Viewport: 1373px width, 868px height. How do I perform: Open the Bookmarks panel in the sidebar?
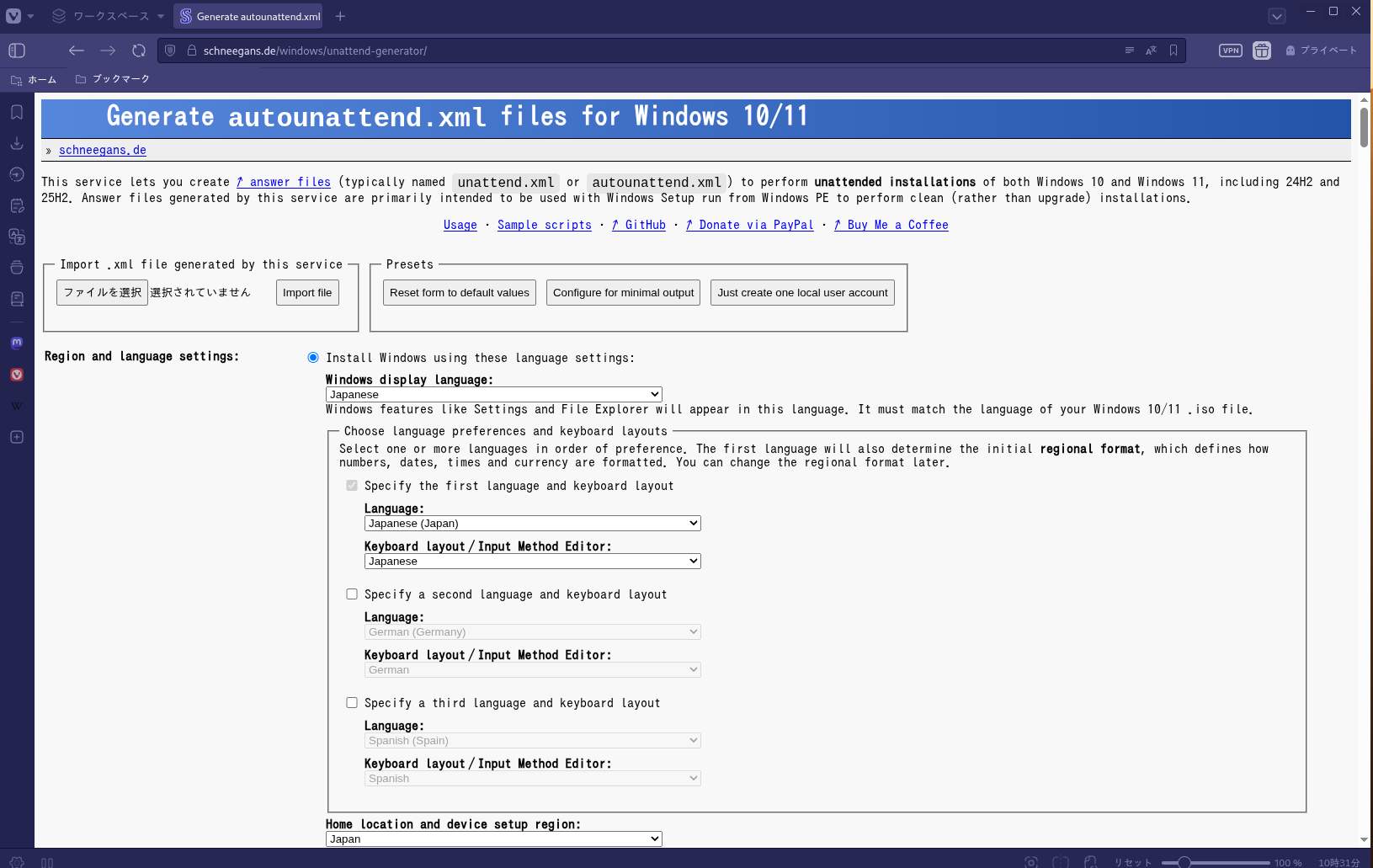click(x=16, y=112)
